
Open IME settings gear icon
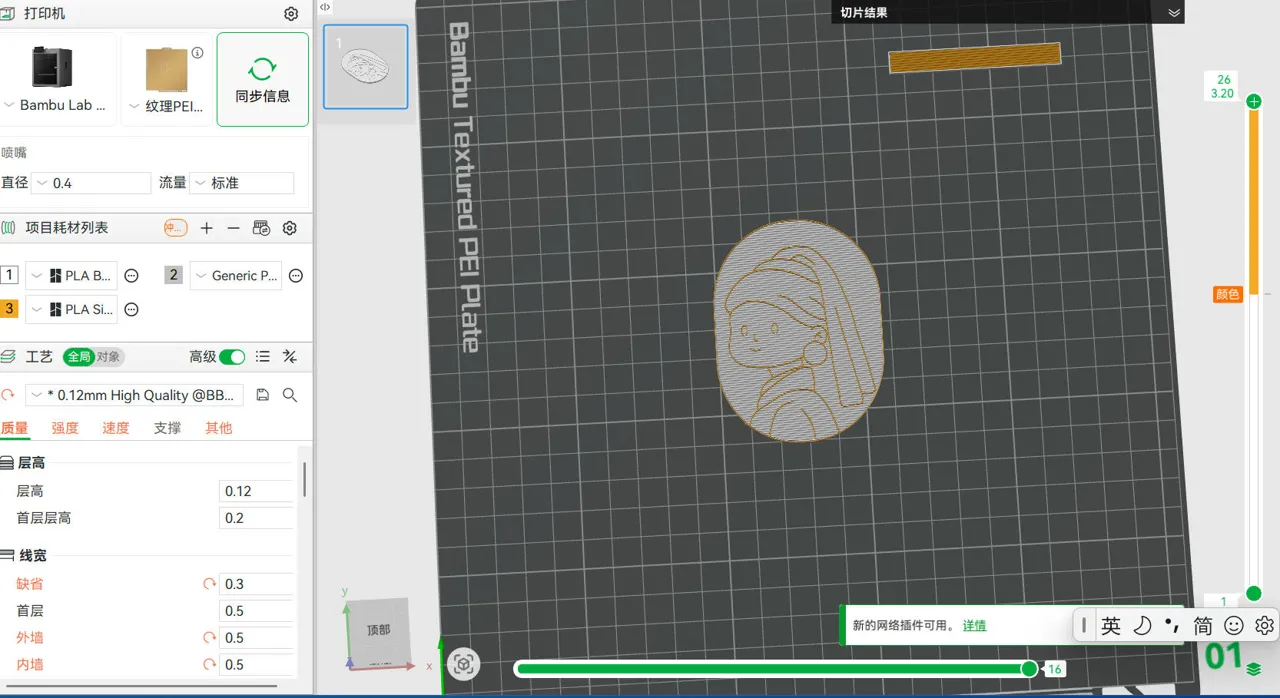[1265, 626]
